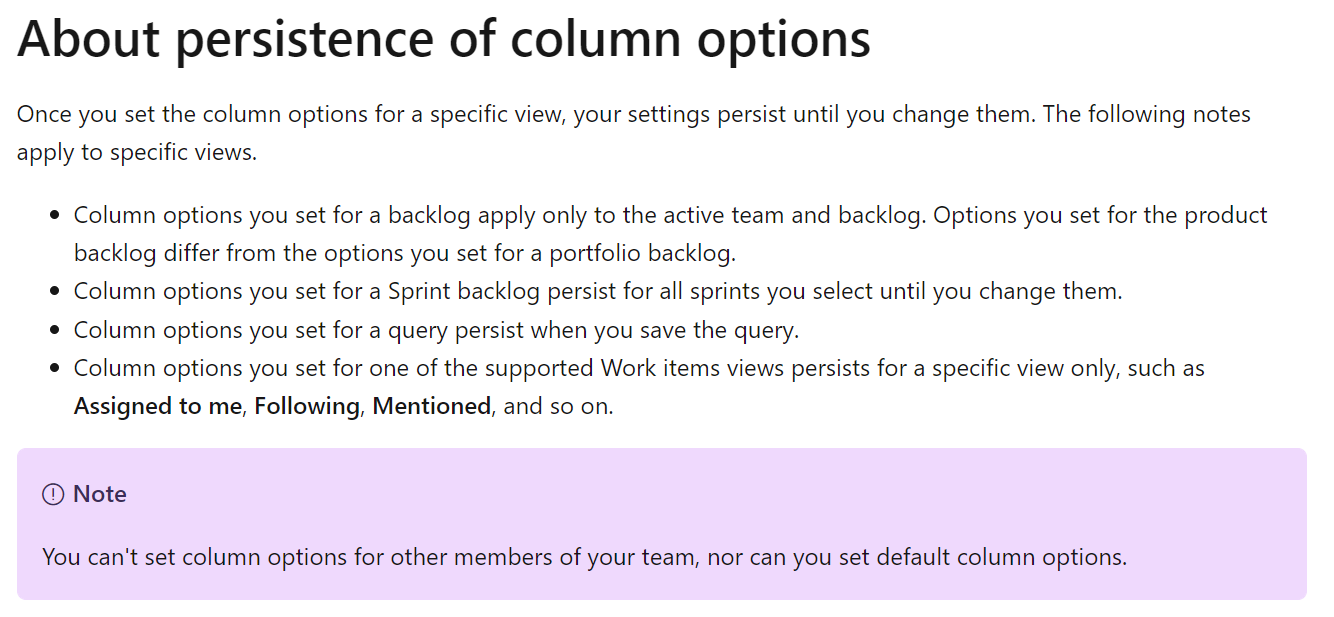Select the bold "Following" text
This screenshot has width=1334, height=617.
tap(307, 407)
